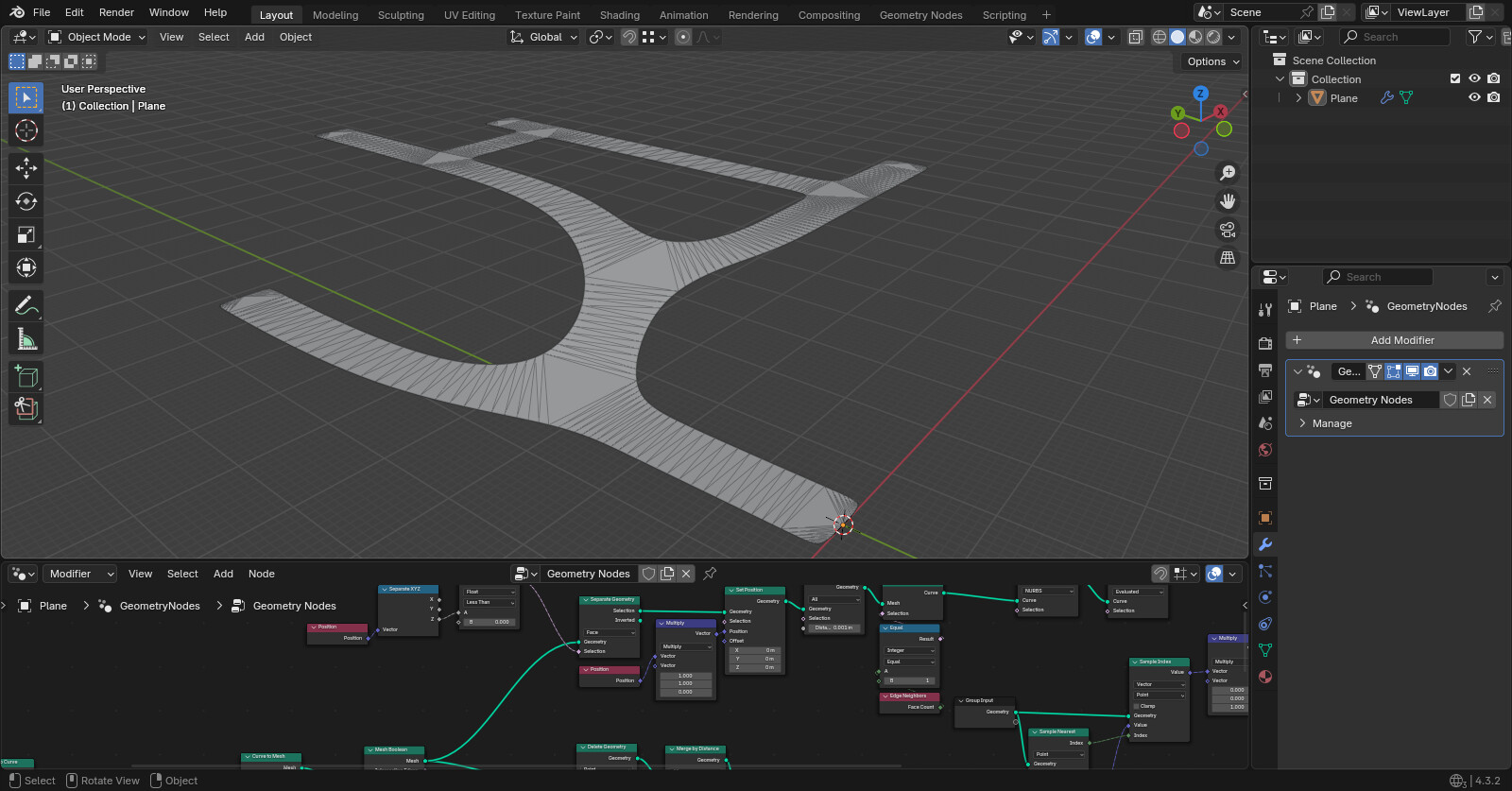Click blue Z axis navigation gizmo
The height and width of the screenshot is (791, 1512).
click(1201, 94)
